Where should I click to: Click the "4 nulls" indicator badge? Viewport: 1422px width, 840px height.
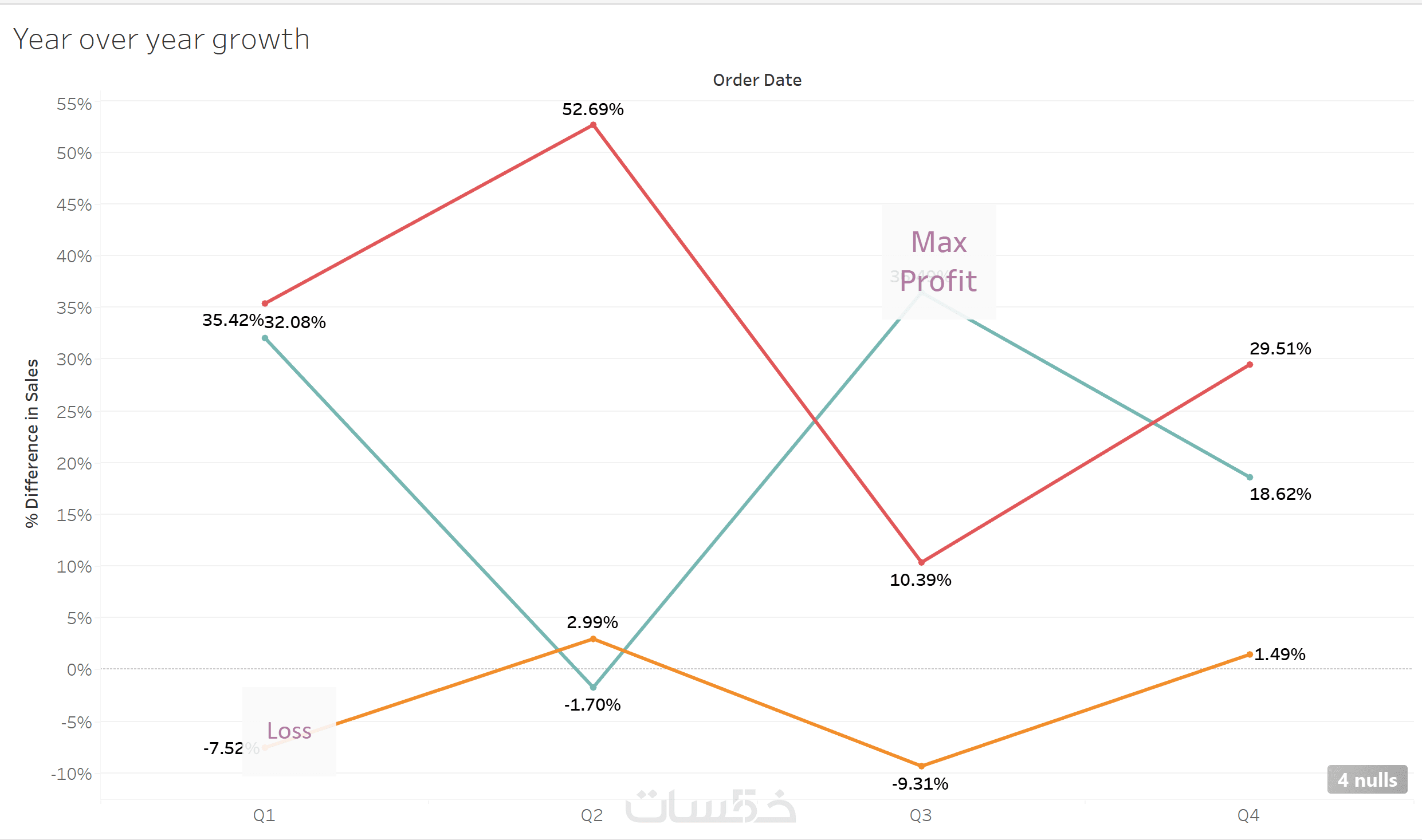click(x=1367, y=780)
